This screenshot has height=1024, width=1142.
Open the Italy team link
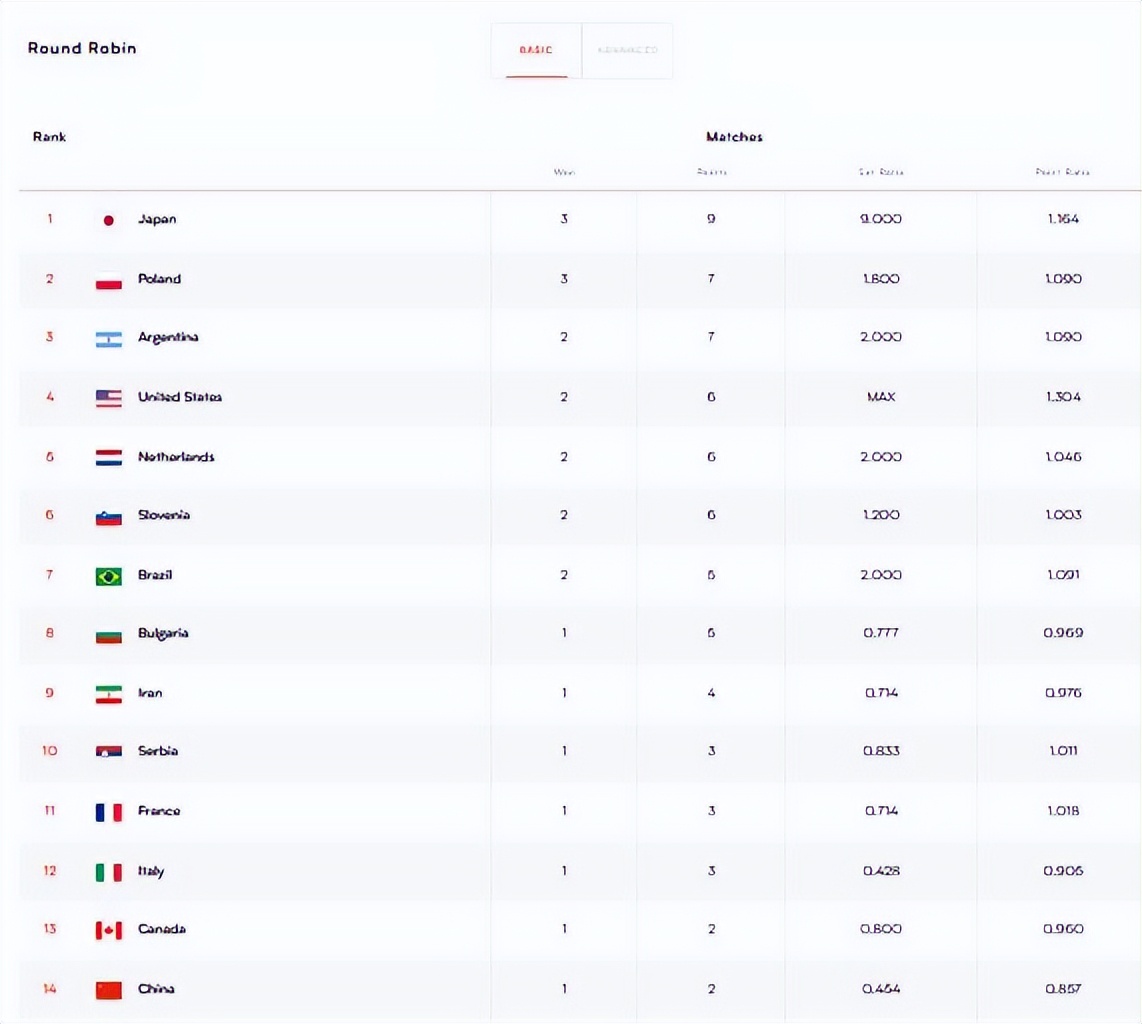(151, 871)
